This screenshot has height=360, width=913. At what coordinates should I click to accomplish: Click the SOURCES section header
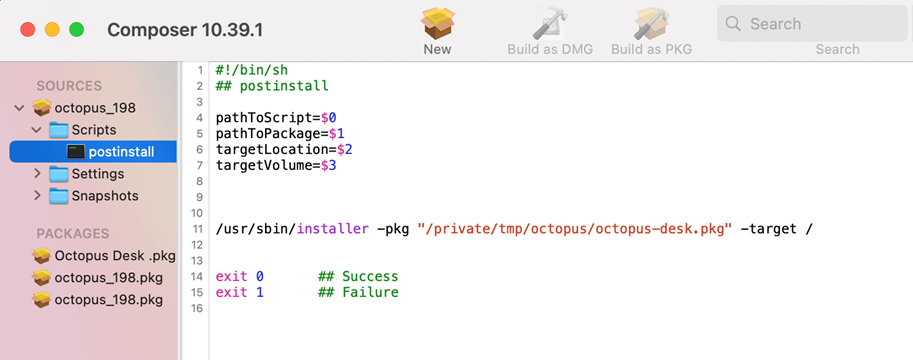click(x=69, y=86)
